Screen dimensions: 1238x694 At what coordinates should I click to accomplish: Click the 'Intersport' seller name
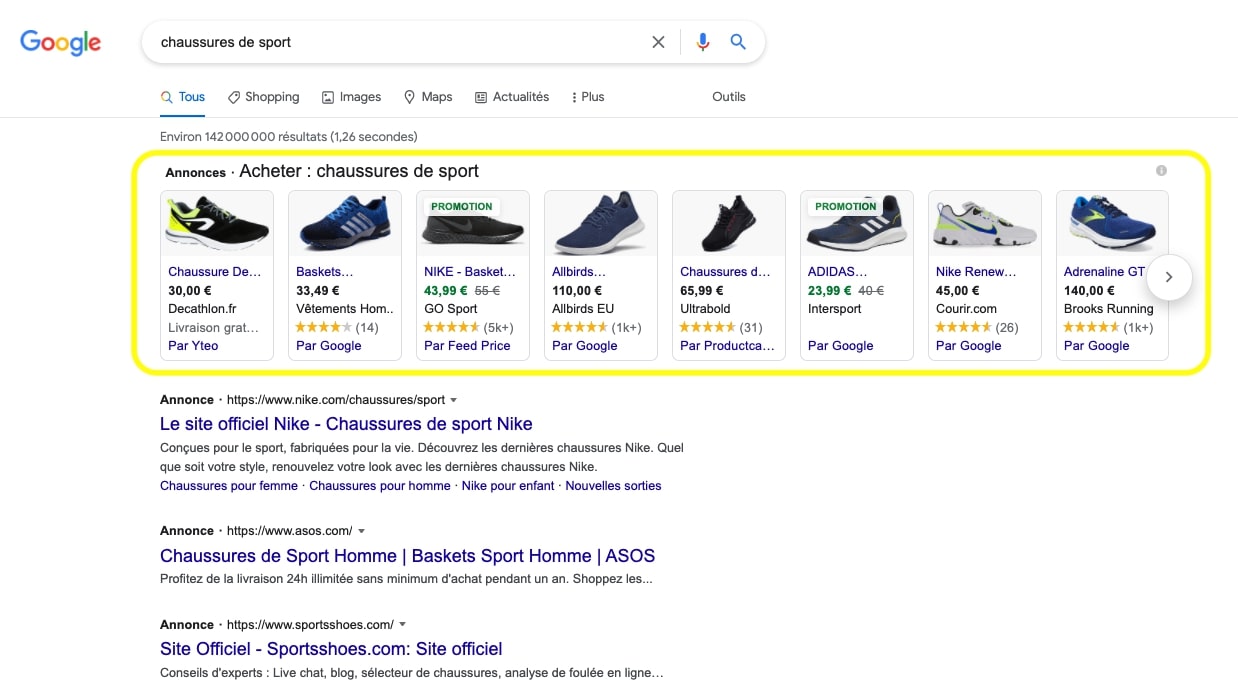[x=835, y=309]
